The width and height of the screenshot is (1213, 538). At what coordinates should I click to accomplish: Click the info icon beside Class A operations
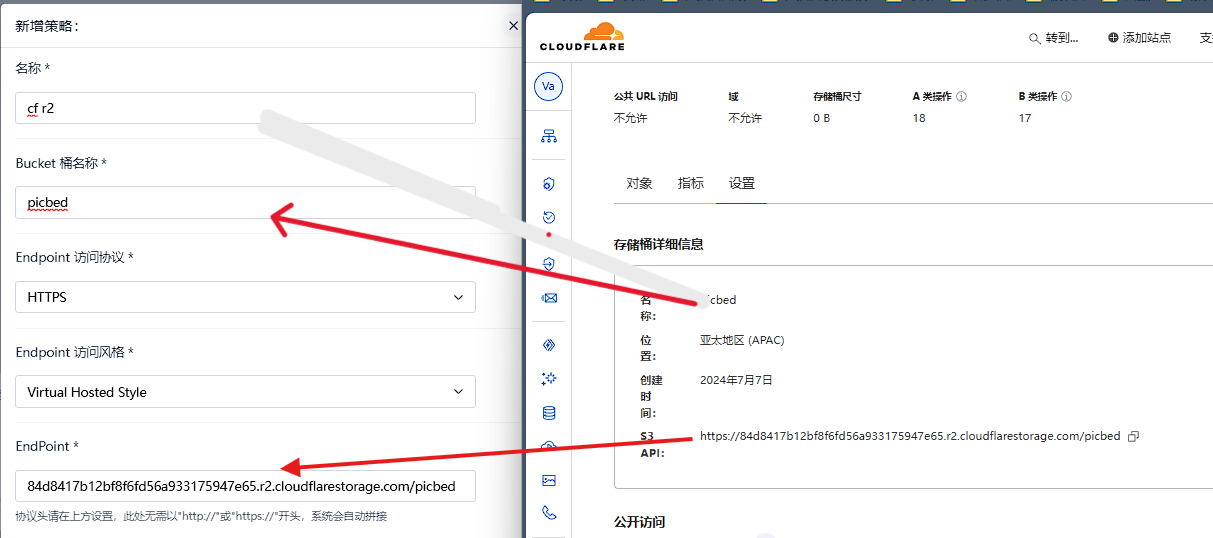(x=961, y=97)
